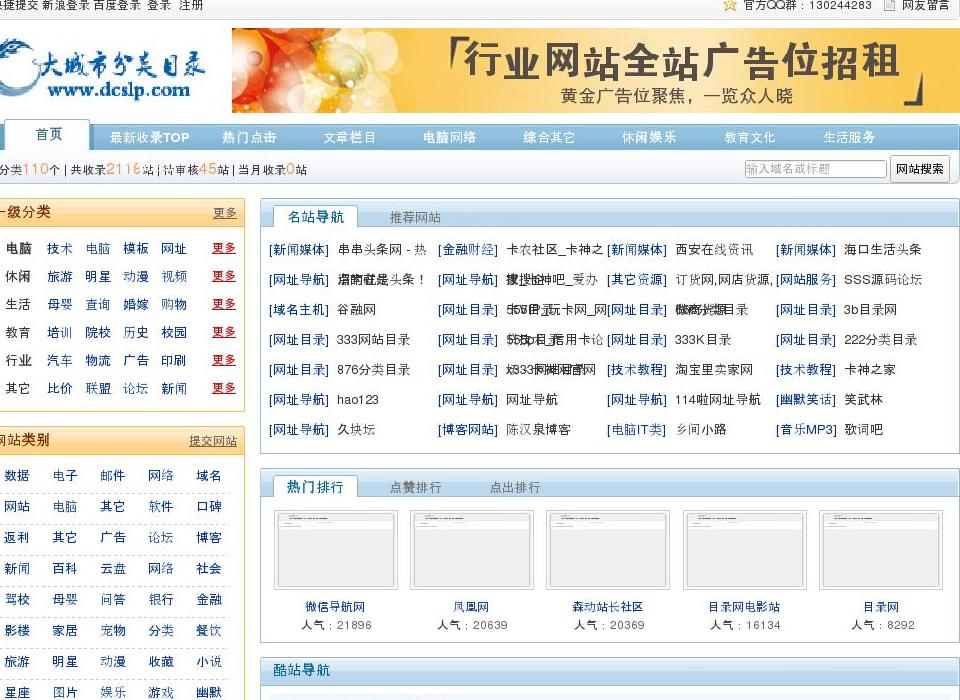This screenshot has height=700, width=960.
Task: Click the note icon beside 网友留言
Action: point(890,6)
